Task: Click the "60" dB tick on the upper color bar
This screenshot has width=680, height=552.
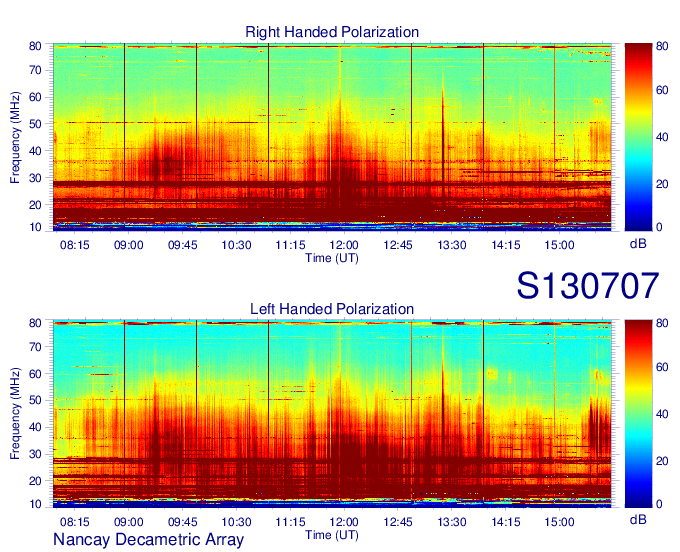Action: pos(662,90)
